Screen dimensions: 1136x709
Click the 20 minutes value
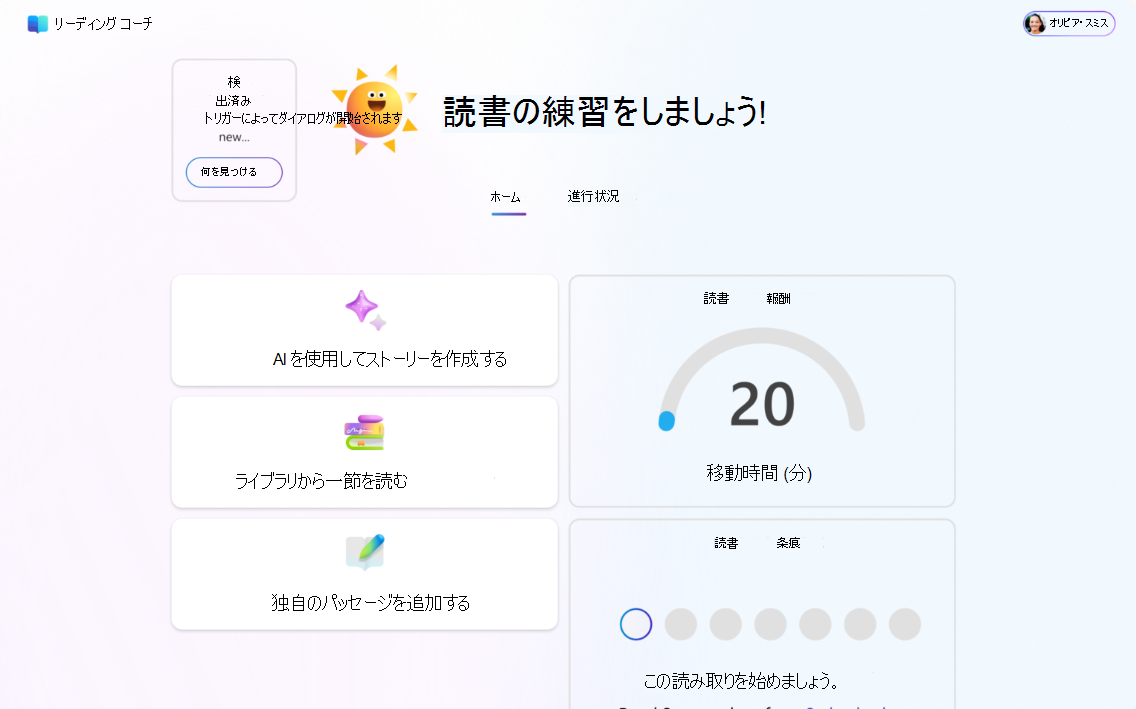click(x=762, y=404)
